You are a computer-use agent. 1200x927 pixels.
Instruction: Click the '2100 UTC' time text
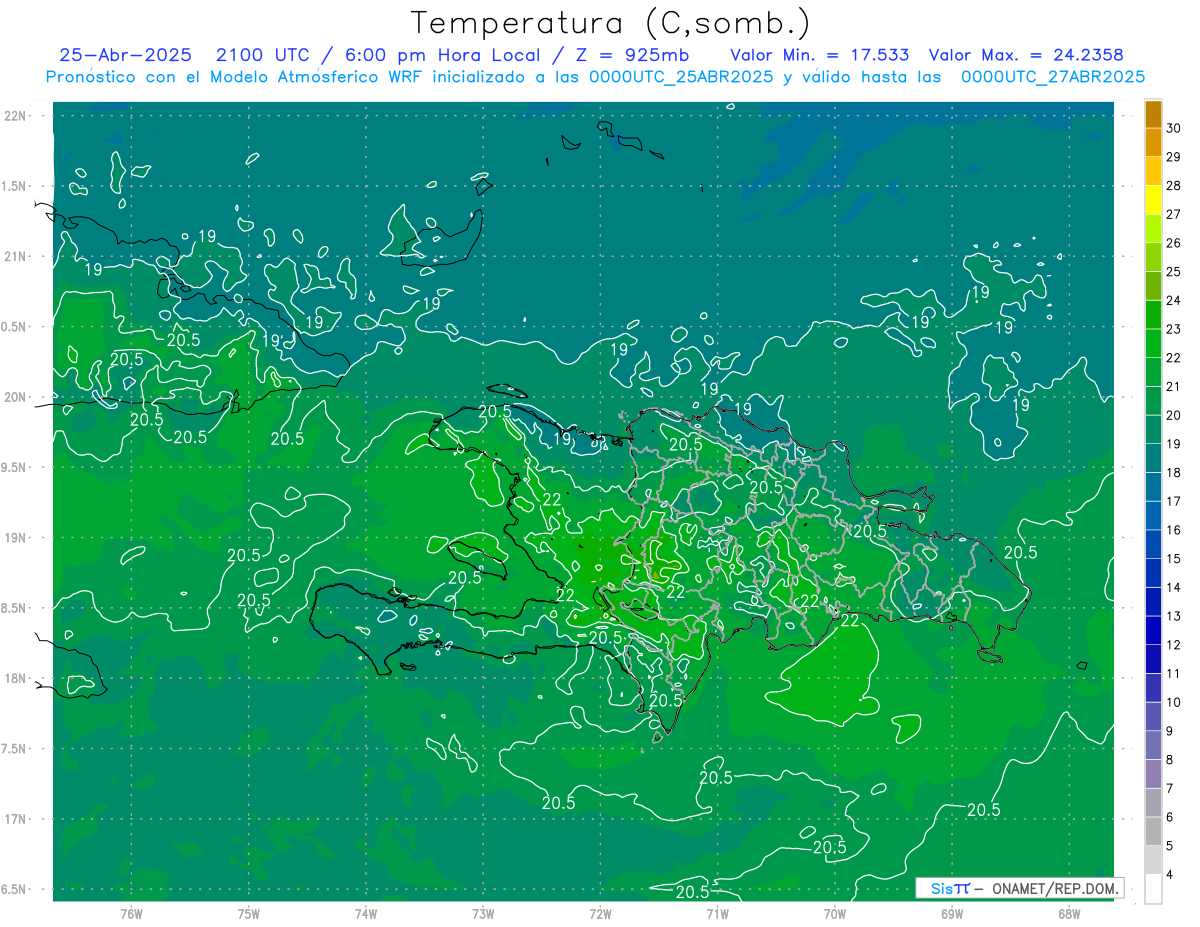tap(263, 56)
